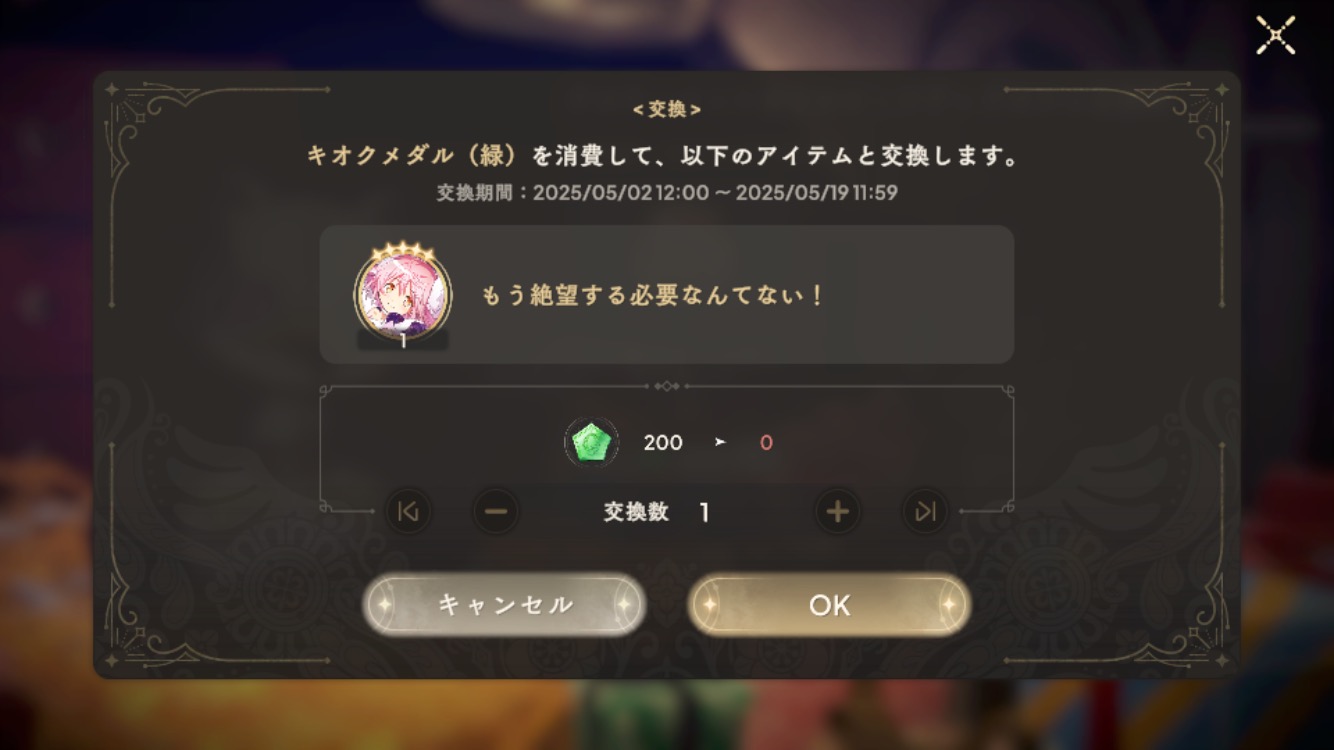Tap the 交換数 label
The width and height of the screenshot is (1334, 750).
pyautogui.click(x=636, y=512)
